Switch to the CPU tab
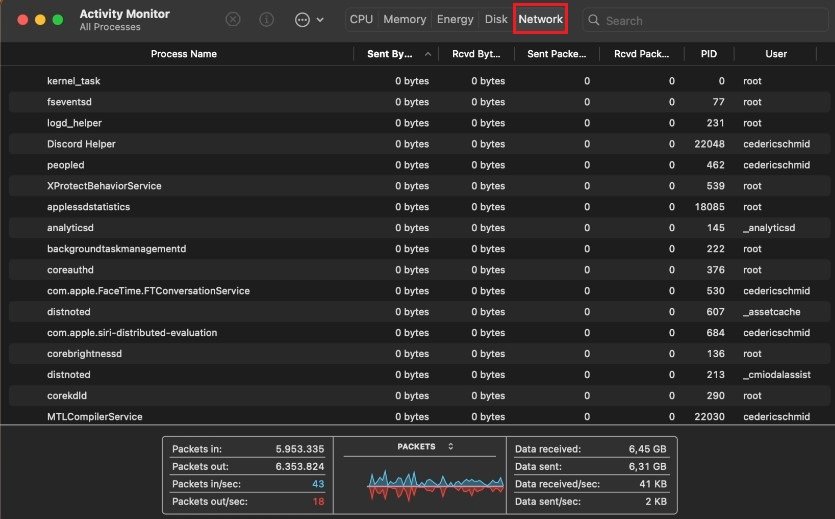Screen dimensions: 835x519 (361, 19)
